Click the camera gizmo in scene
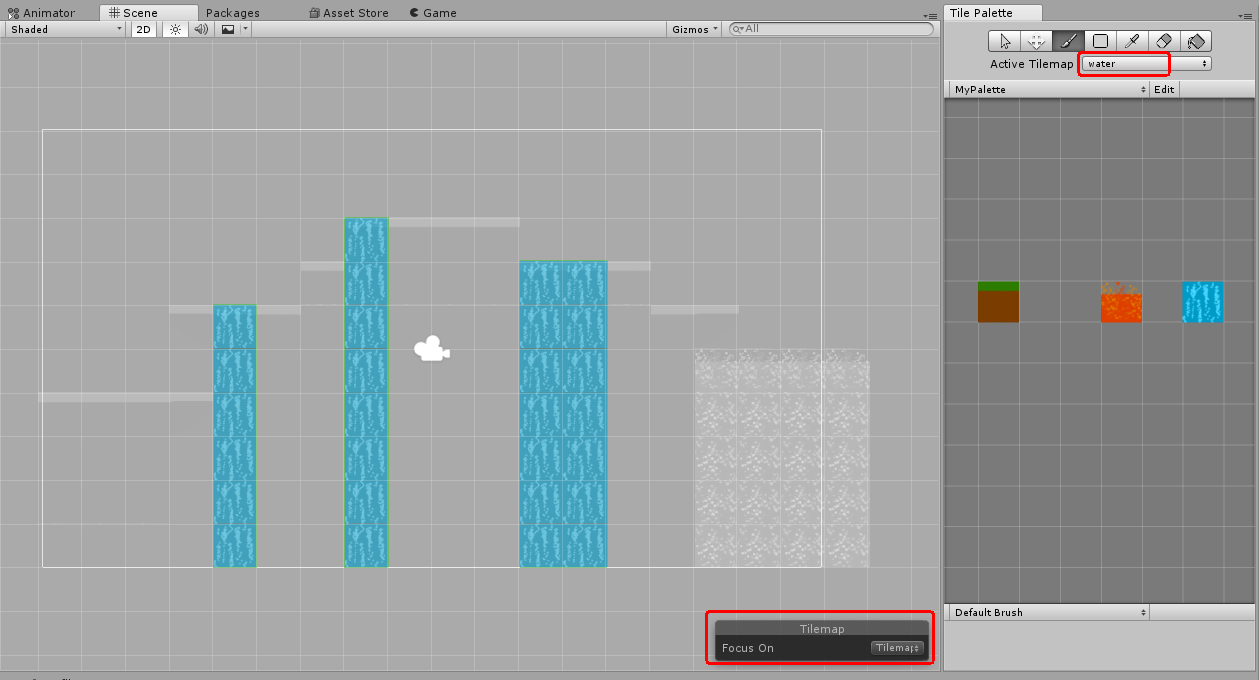The height and width of the screenshot is (680, 1259). 432,349
